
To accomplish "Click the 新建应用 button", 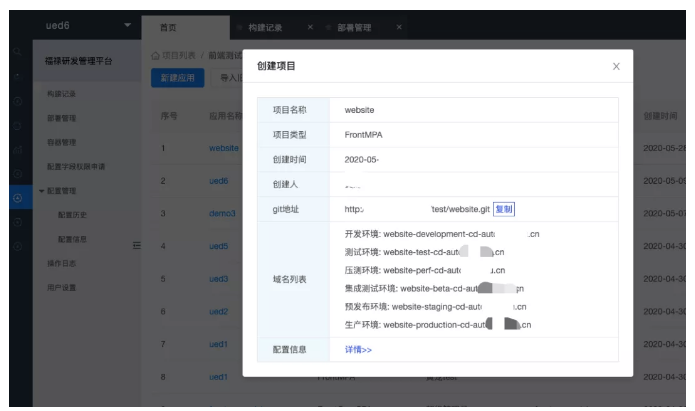I will pyautogui.click(x=177, y=78).
